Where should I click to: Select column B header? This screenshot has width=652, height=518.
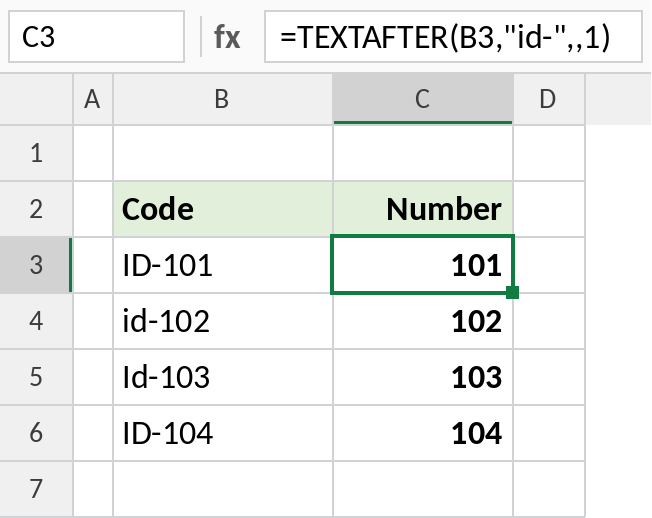[x=223, y=99]
